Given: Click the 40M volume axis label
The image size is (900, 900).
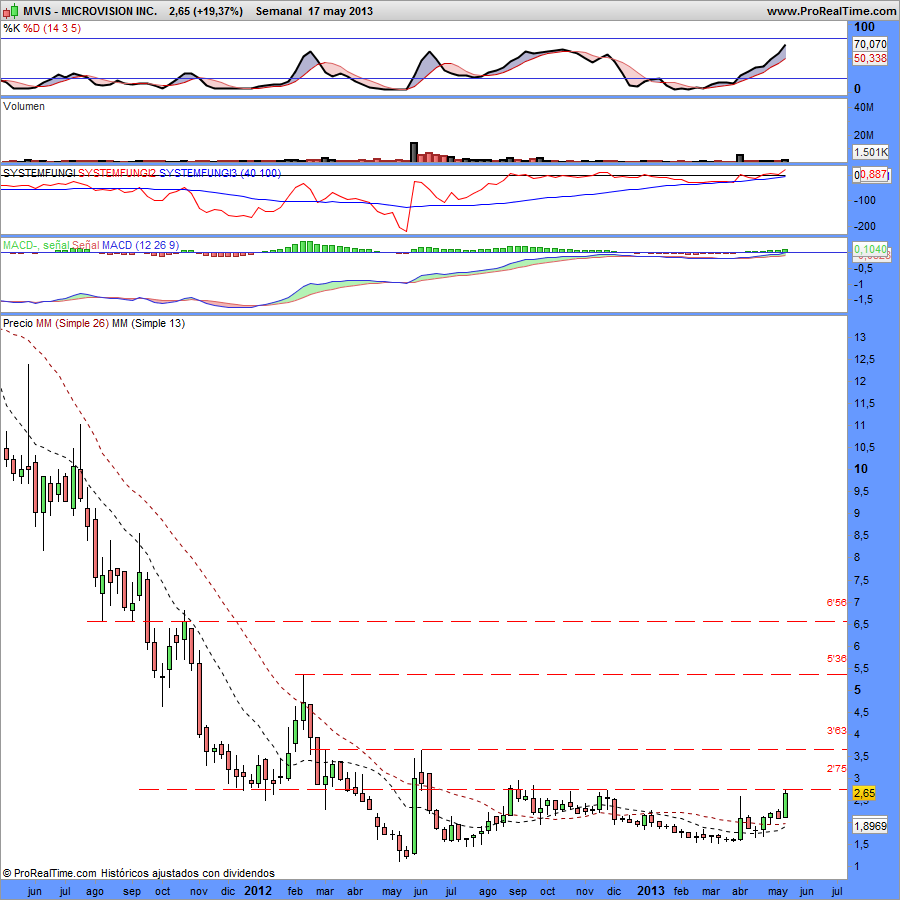Looking at the screenshot, I should pos(864,107).
